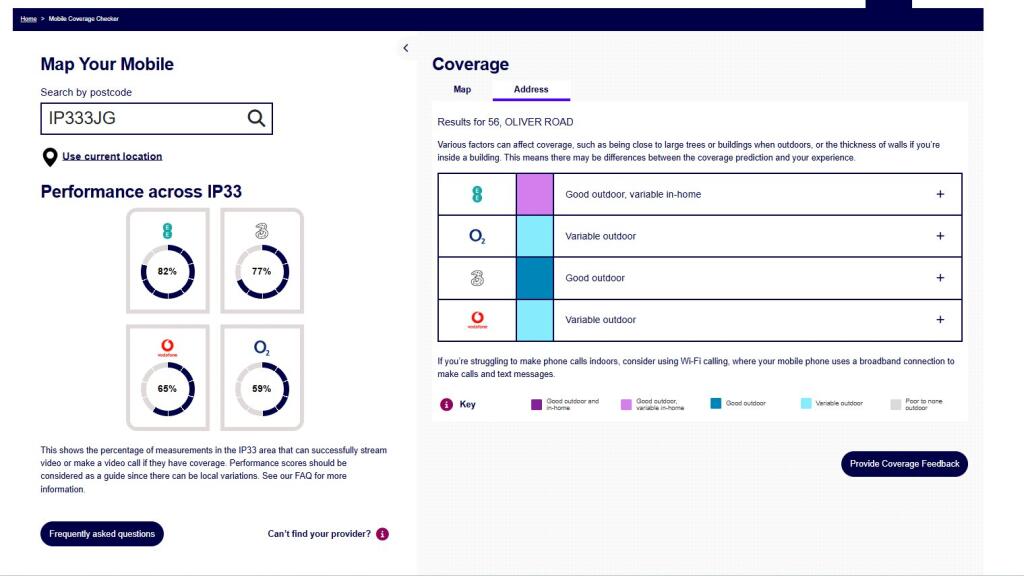Select the Address tab
Image resolution: width=1024 pixels, height=576 pixels.
531,89
